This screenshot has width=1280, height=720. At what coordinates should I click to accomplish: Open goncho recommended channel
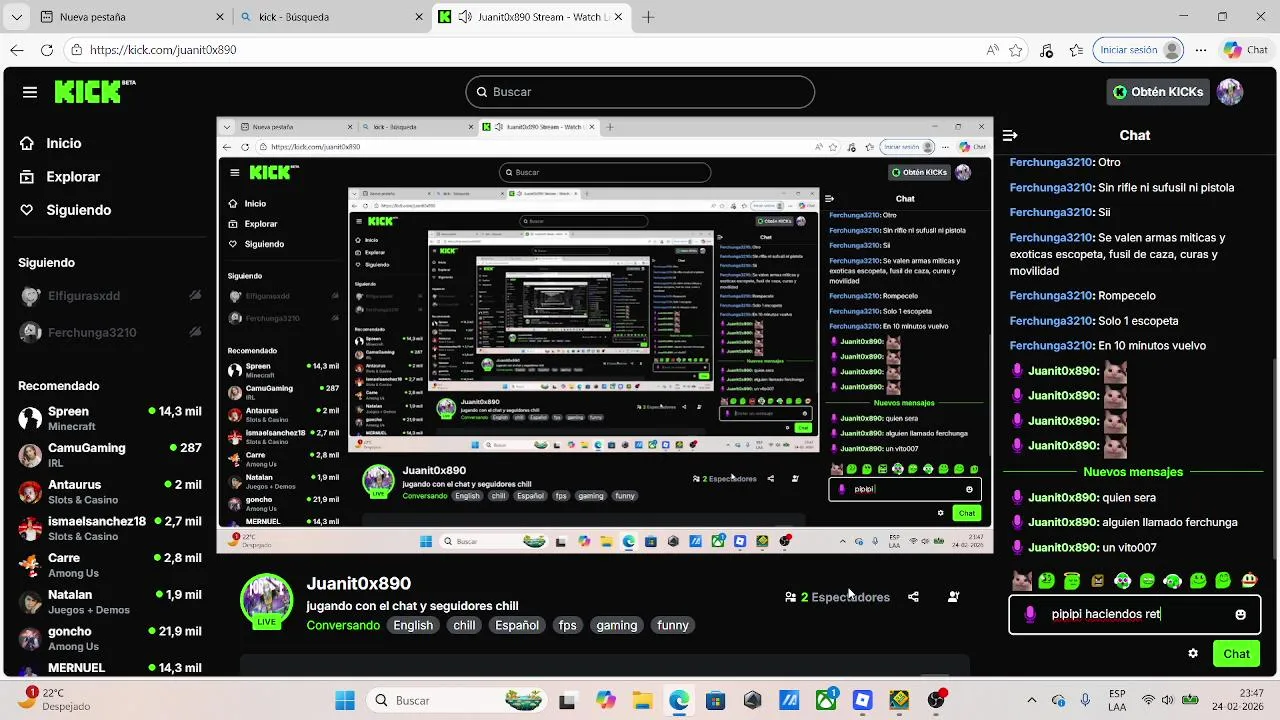pos(110,638)
